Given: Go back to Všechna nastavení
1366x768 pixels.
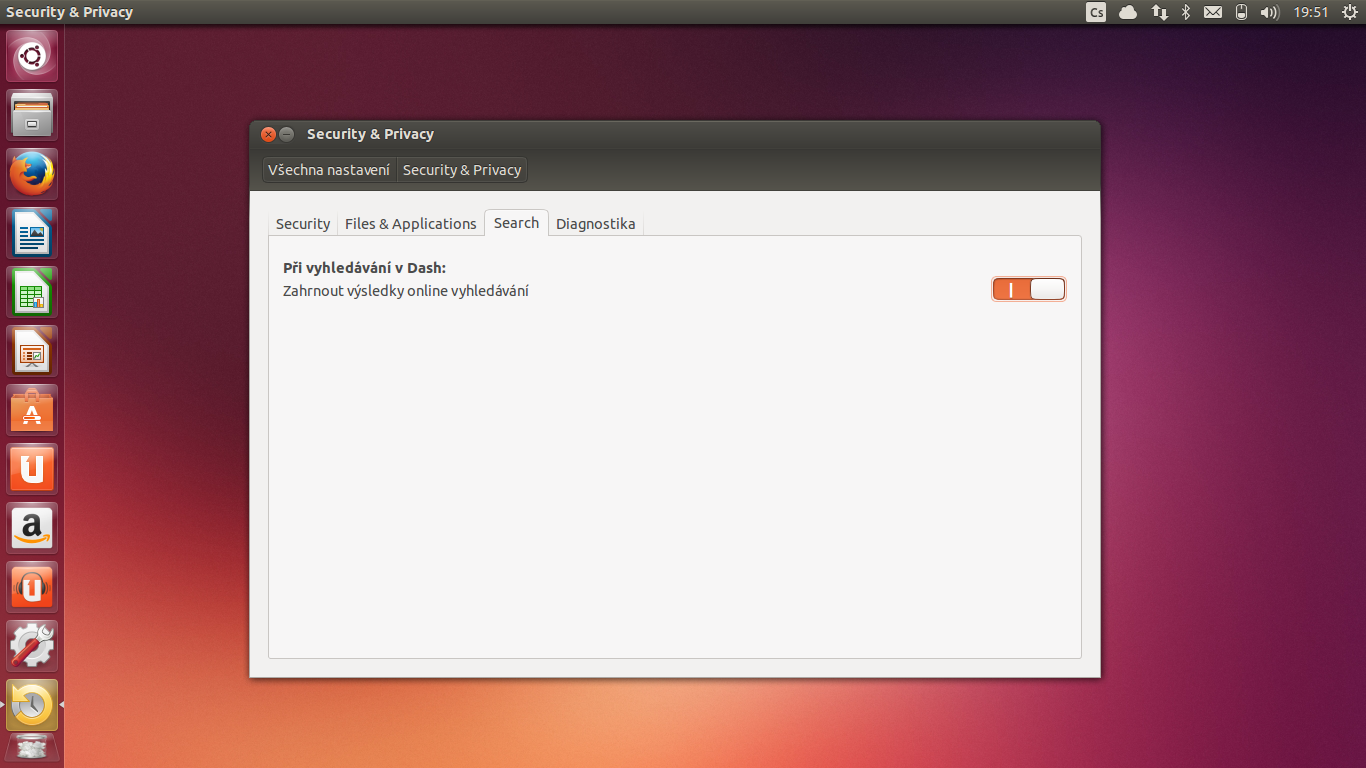Looking at the screenshot, I should point(329,169).
